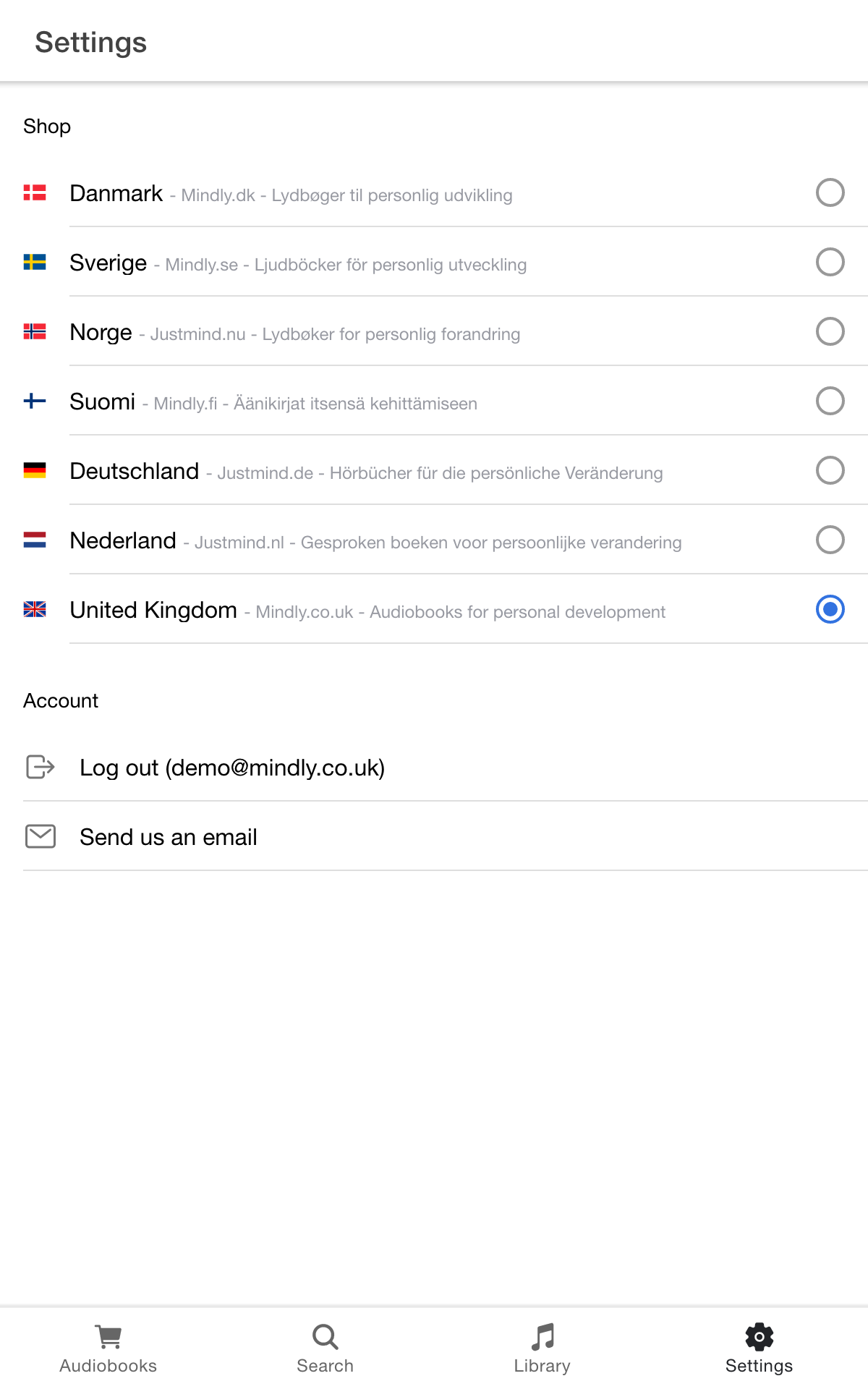Select the Danmark shop radio button
The width and height of the screenshot is (868, 1389).
tap(830, 192)
